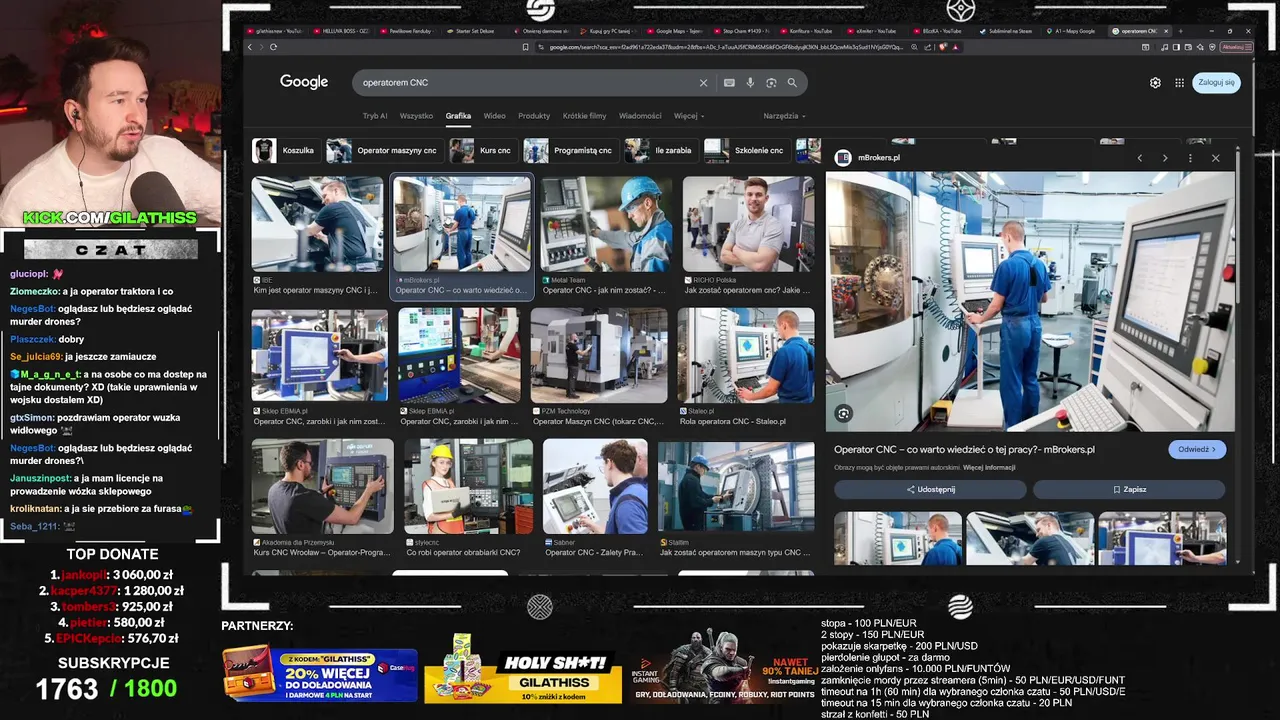Click the Zapisz save button
The width and height of the screenshot is (1280, 720).
pyautogui.click(x=1129, y=490)
